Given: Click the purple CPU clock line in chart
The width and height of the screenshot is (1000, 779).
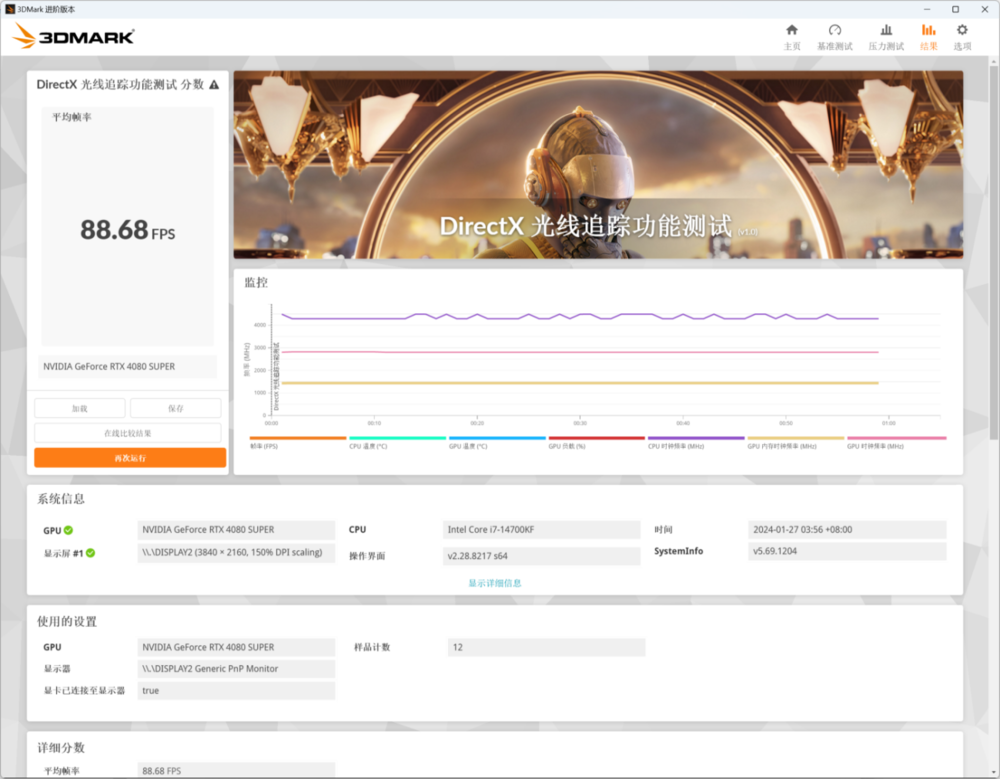Looking at the screenshot, I should click(x=580, y=316).
